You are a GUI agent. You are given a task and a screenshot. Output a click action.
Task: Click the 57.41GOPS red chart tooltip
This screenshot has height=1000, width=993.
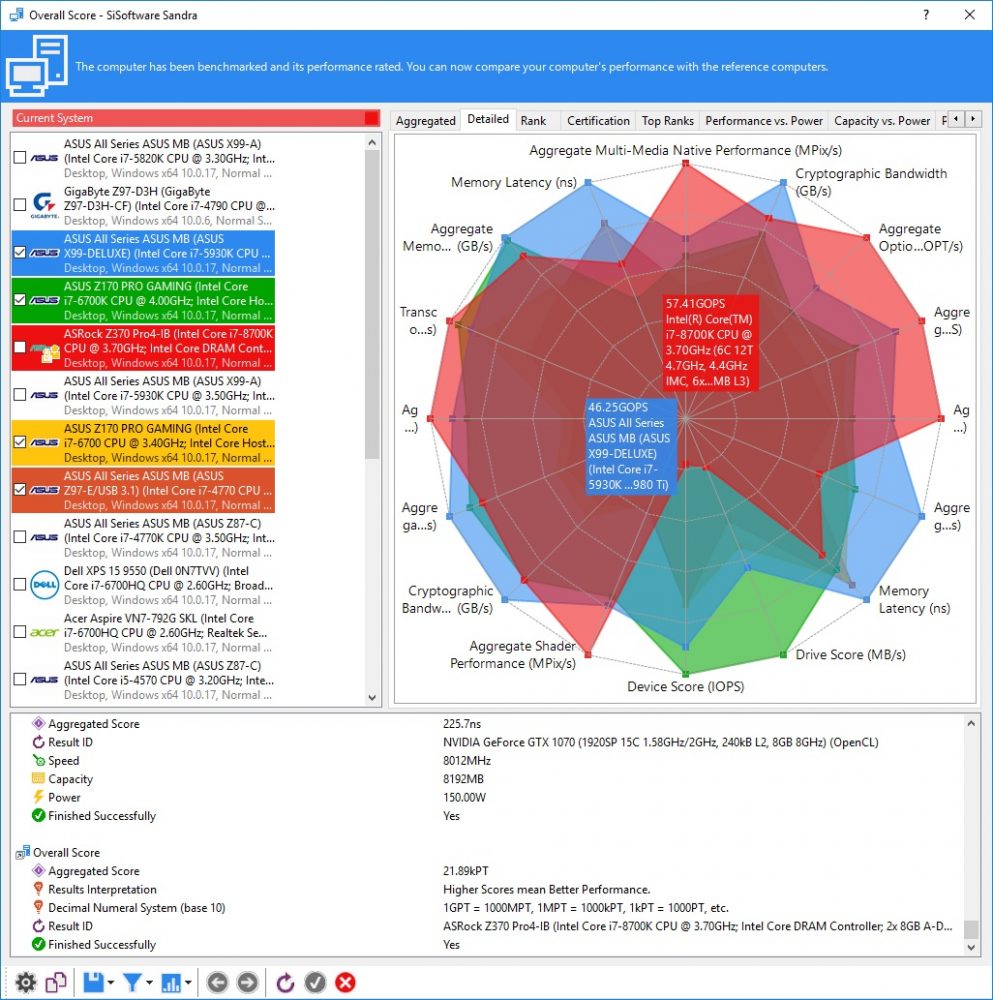tap(710, 342)
